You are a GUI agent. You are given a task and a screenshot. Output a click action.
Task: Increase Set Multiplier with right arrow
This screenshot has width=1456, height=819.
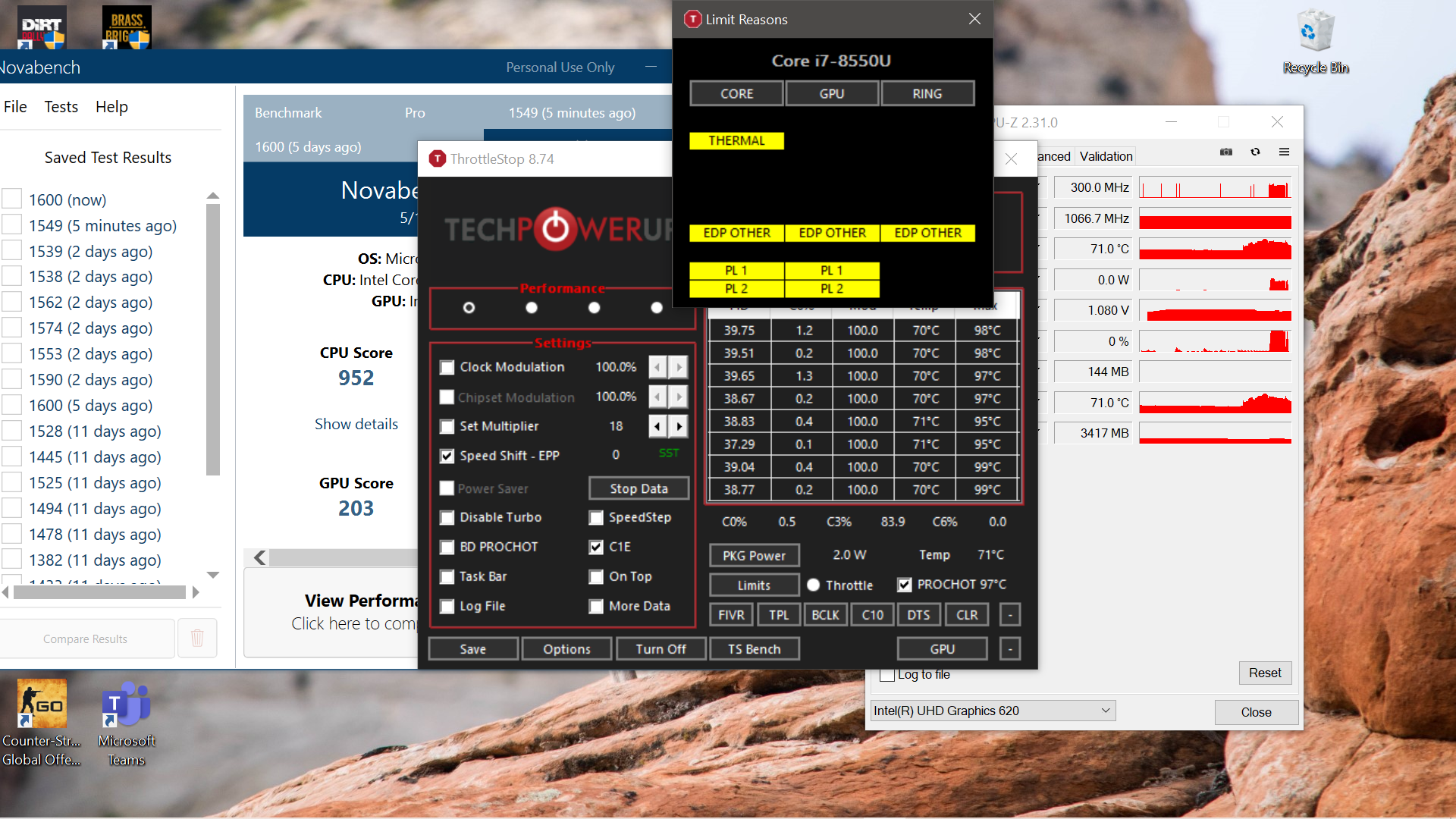click(x=679, y=426)
